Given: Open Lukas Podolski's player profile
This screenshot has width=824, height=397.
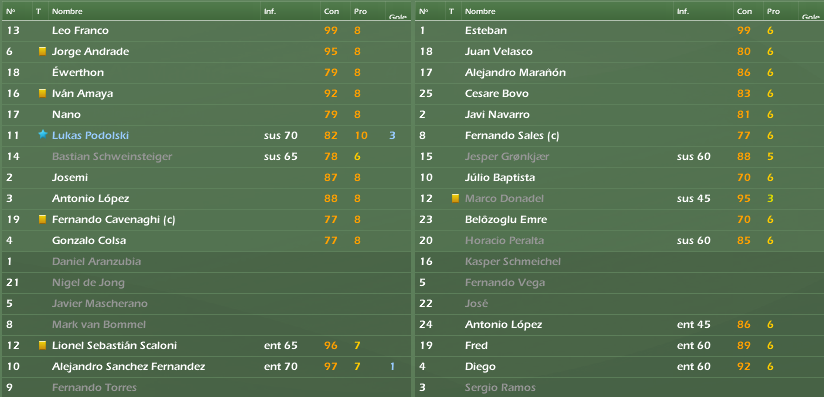Looking at the screenshot, I should coord(90,136).
